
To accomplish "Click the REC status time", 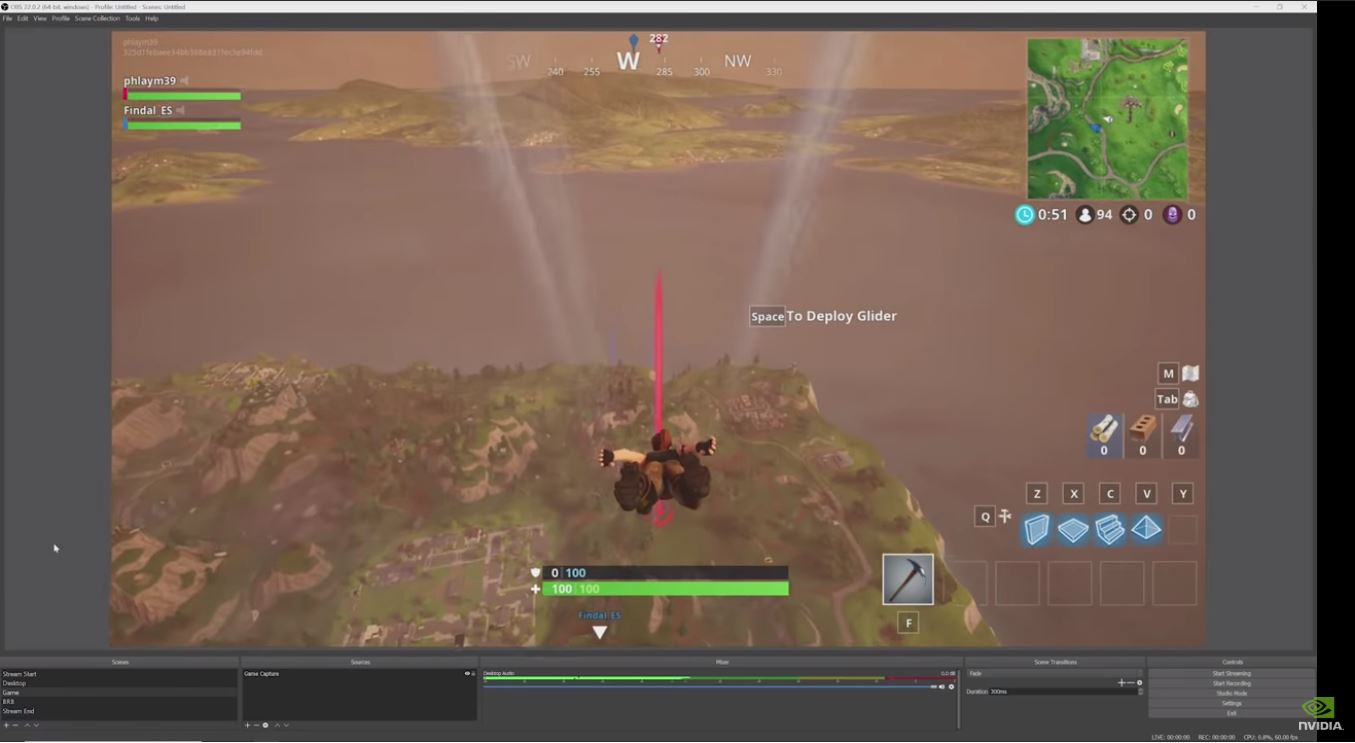I will pos(1217,737).
